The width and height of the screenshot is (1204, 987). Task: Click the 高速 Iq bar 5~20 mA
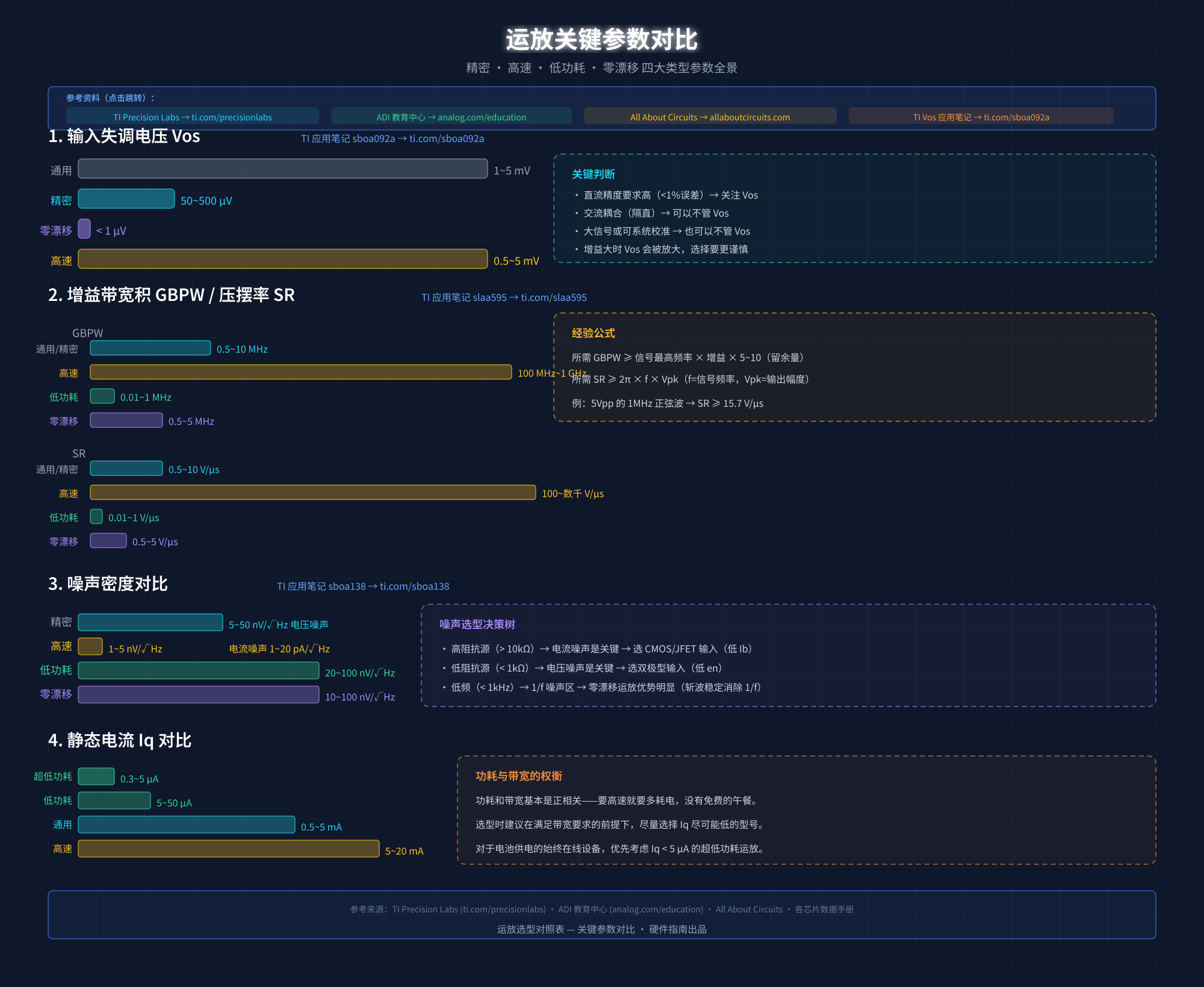click(229, 849)
